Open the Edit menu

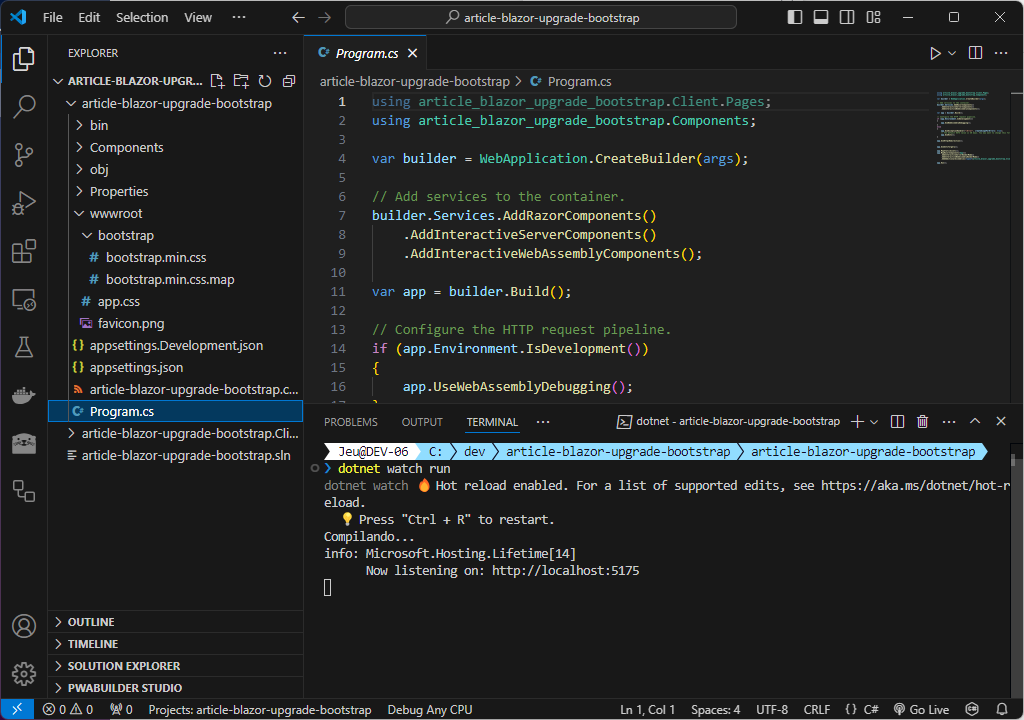point(89,18)
